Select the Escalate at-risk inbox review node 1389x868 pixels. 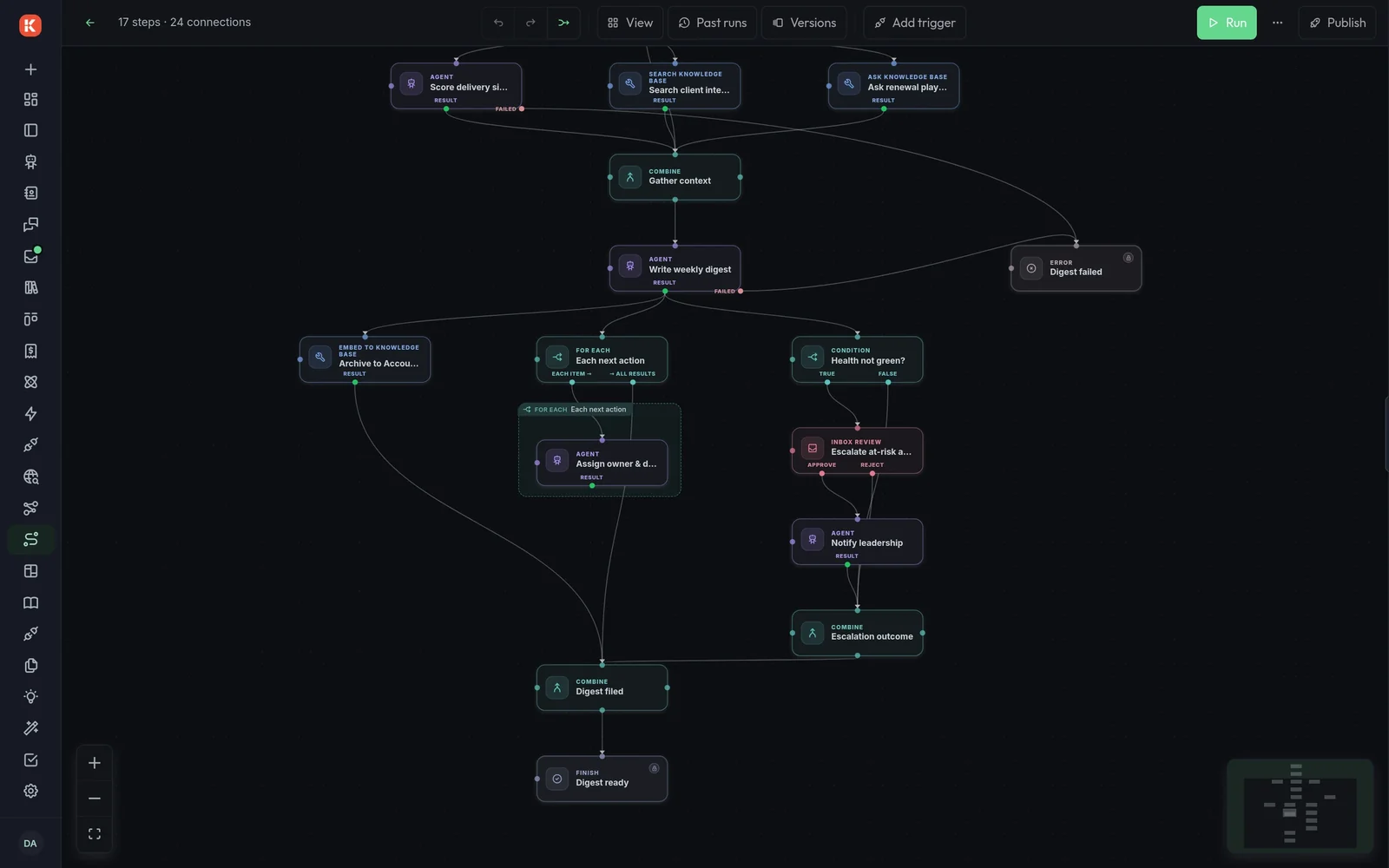pyautogui.click(x=857, y=450)
